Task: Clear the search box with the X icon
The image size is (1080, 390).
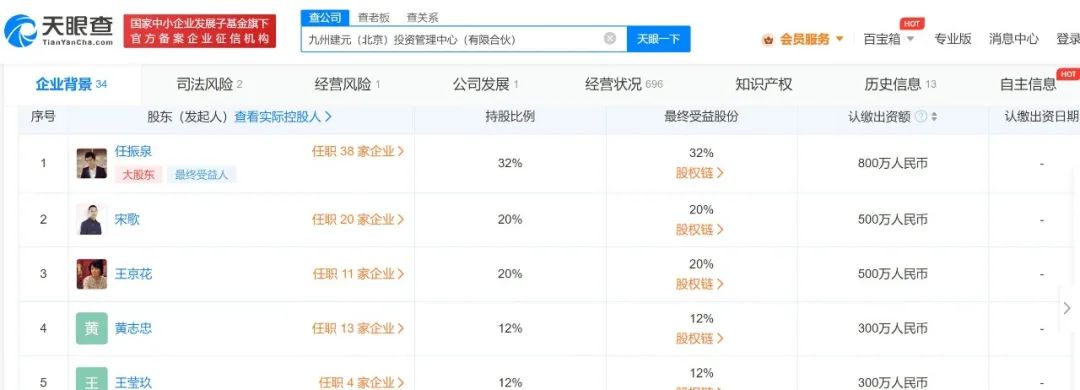Action: coord(610,39)
